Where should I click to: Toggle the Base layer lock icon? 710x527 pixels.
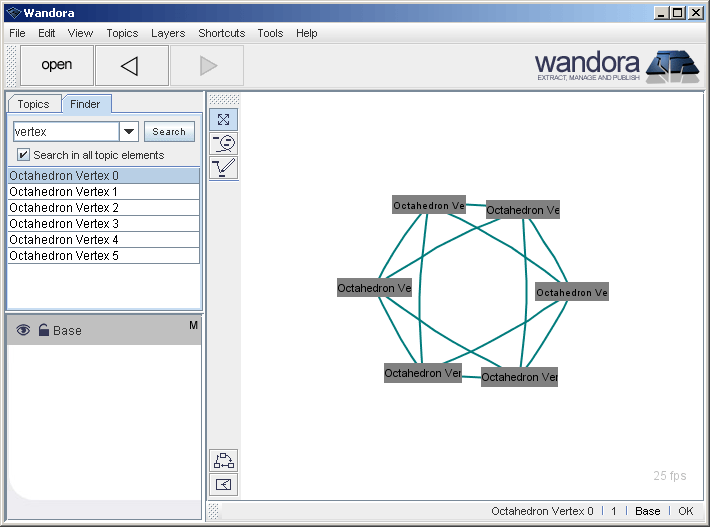pyautogui.click(x=43, y=330)
